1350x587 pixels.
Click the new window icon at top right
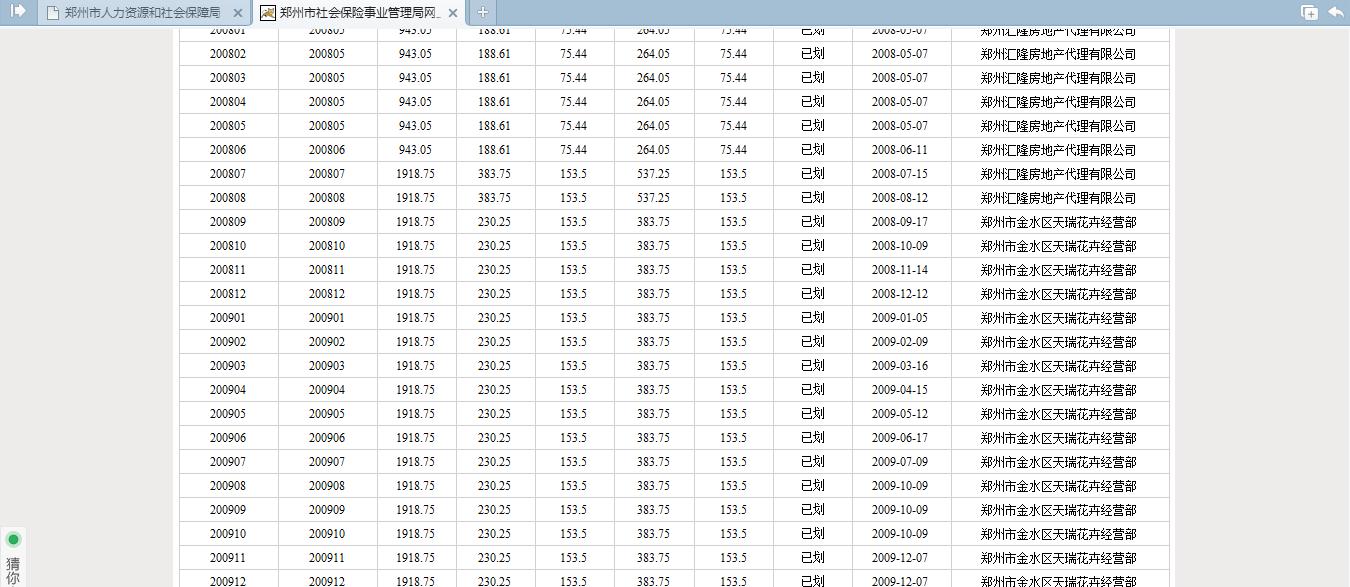pos(1309,12)
